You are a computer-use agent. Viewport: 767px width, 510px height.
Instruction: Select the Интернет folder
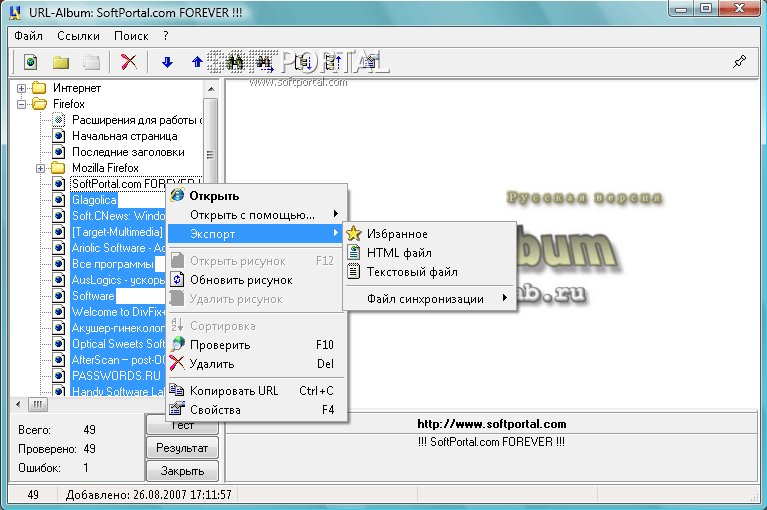[x=77, y=88]
